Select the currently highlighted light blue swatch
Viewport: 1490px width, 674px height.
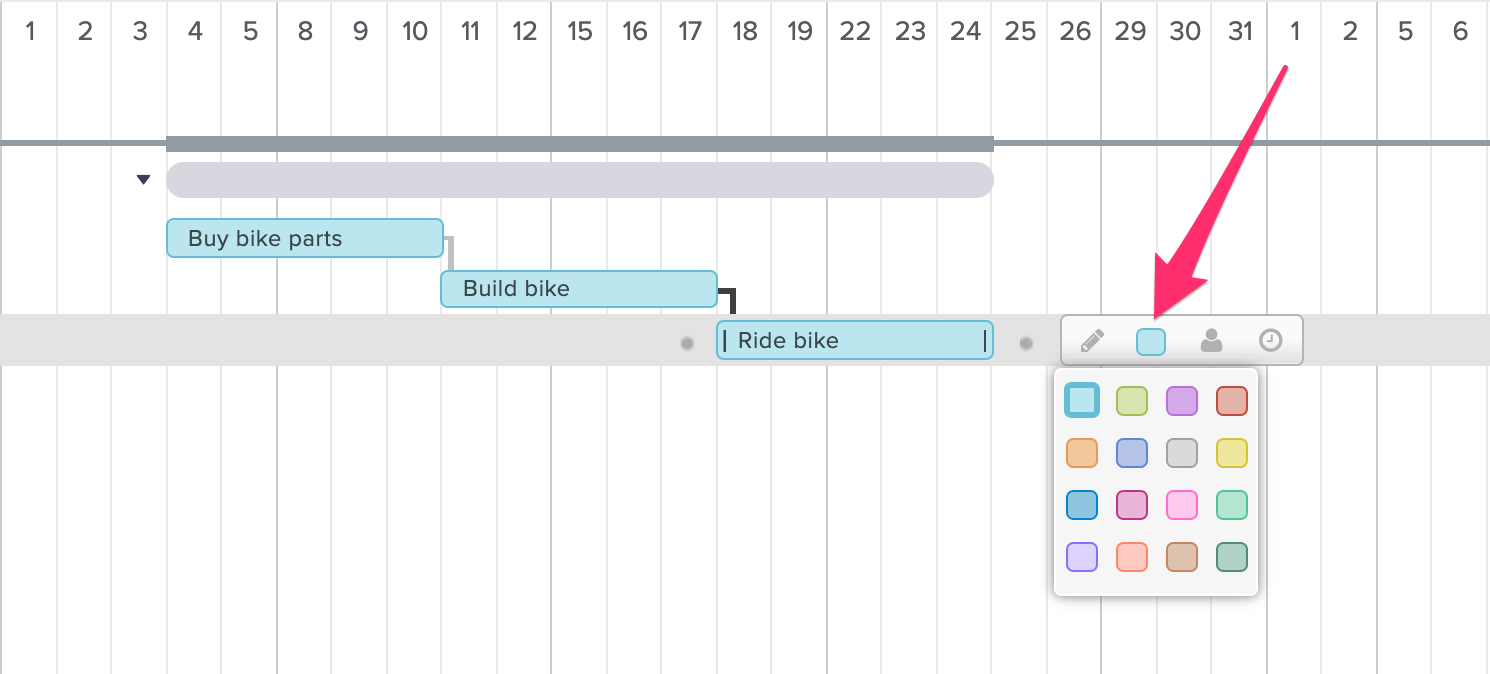coord(1081,400)
